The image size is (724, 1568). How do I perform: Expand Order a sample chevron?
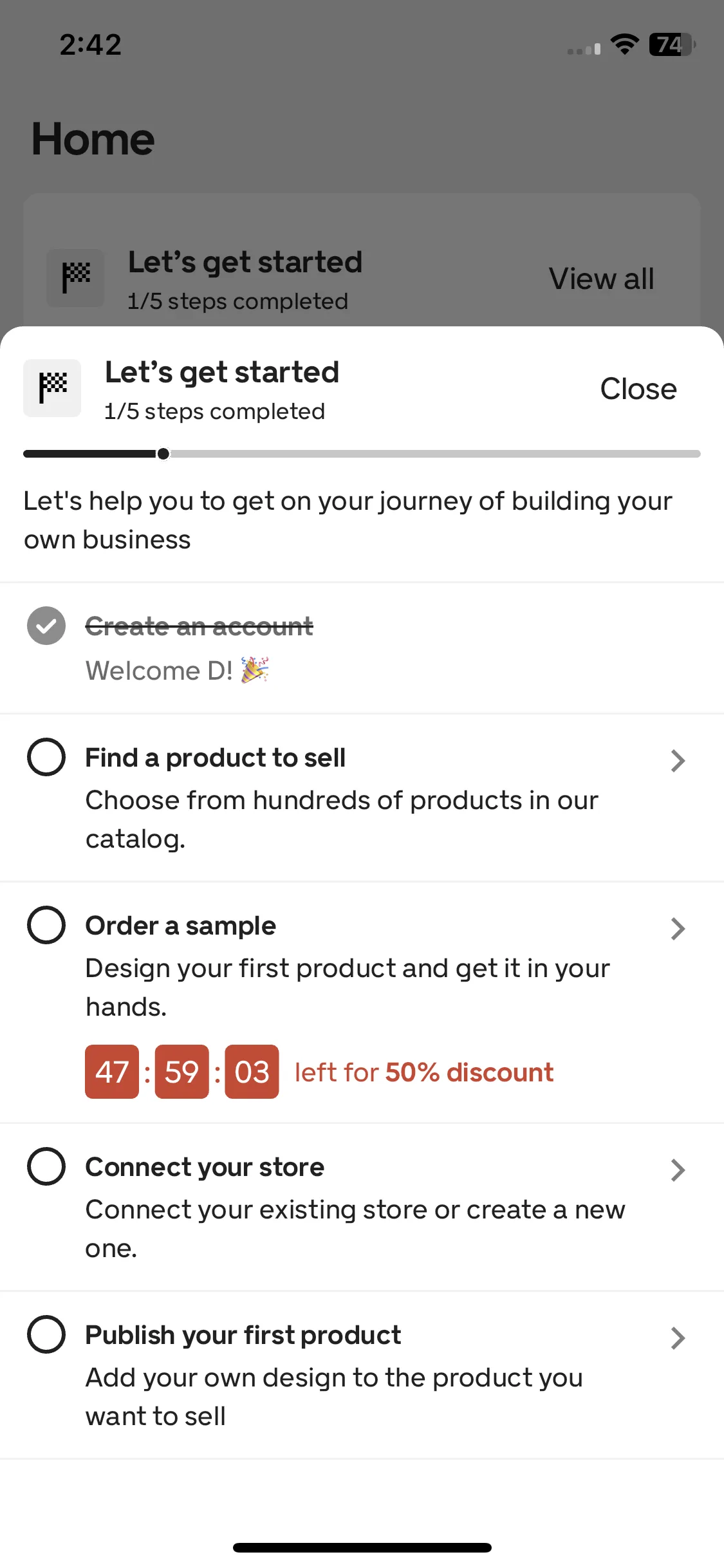coord(678,929)
